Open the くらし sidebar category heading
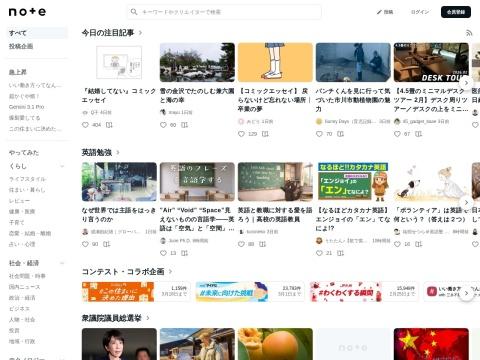 18,166
